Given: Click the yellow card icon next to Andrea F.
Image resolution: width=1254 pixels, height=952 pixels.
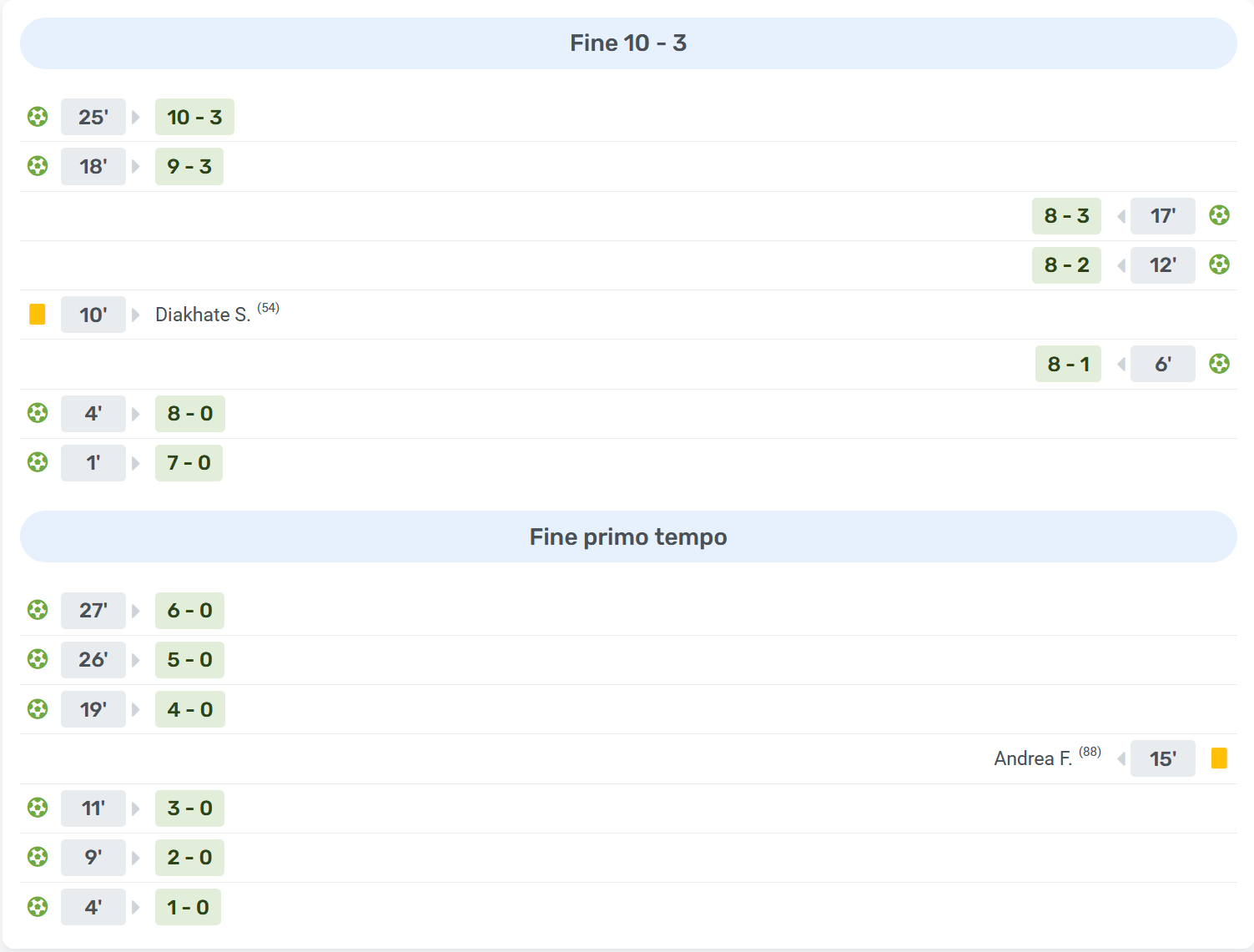Looking at the screenshot, I should pos(1219,758).
